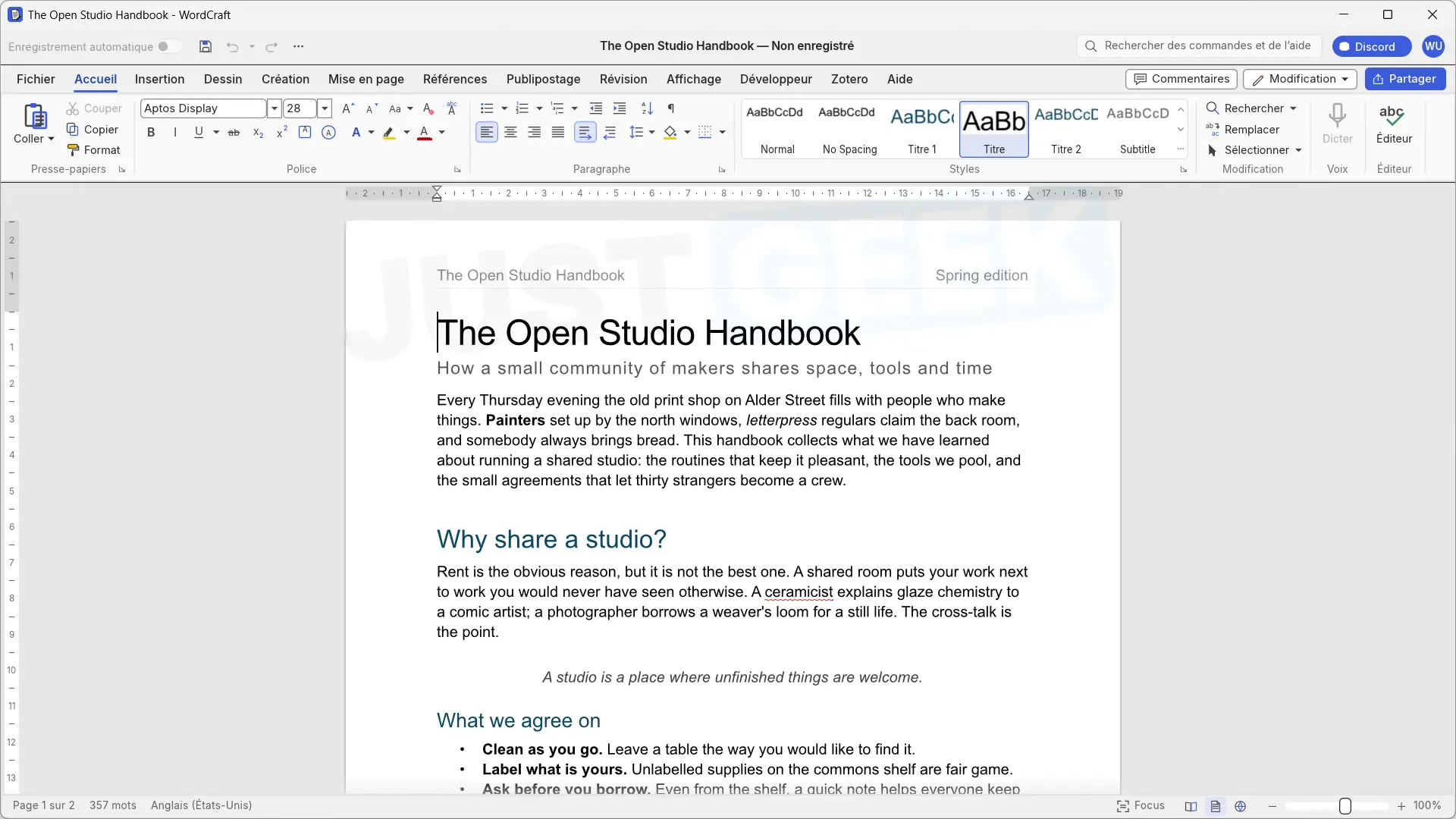Image resolution: width=1456 pixels, height=819 pixels.
Task: Open the Mise en page tab
Action: click(366, 79)
